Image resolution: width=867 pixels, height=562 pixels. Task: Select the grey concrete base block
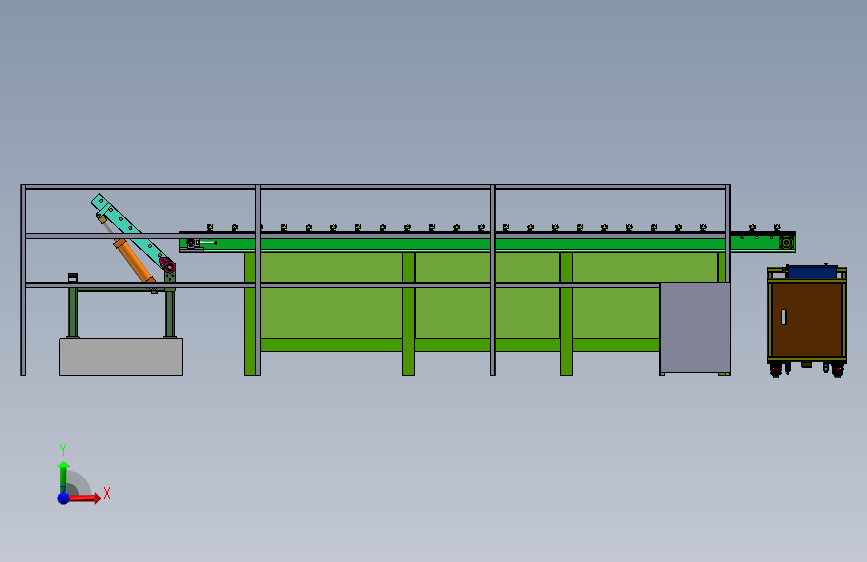tap(121, 357)
